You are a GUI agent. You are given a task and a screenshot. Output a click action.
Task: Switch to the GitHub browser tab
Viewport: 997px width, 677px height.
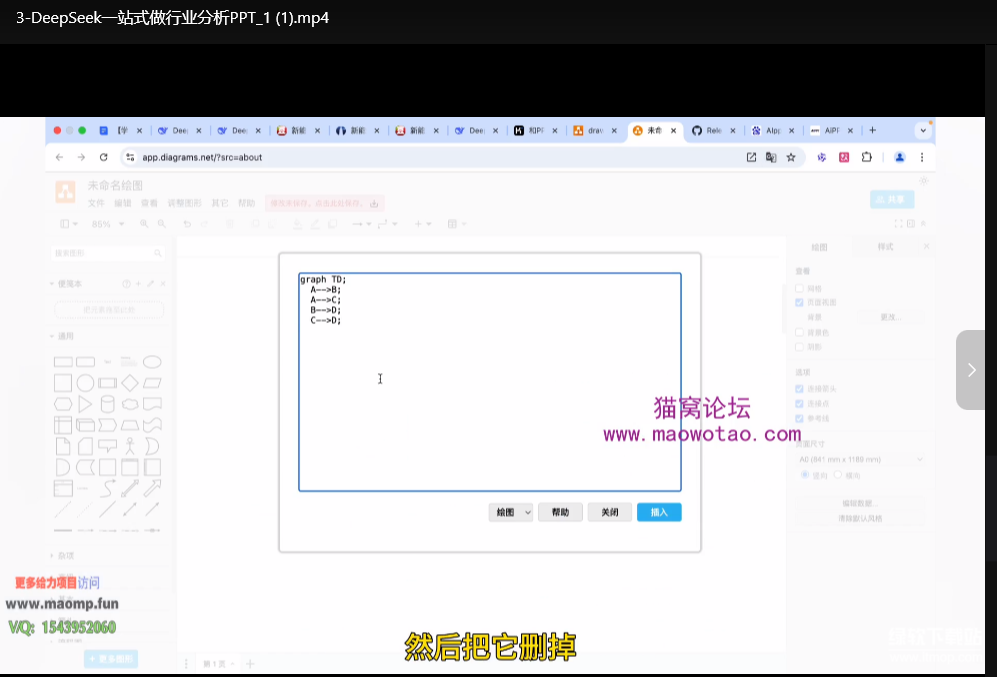click(707, 130)
